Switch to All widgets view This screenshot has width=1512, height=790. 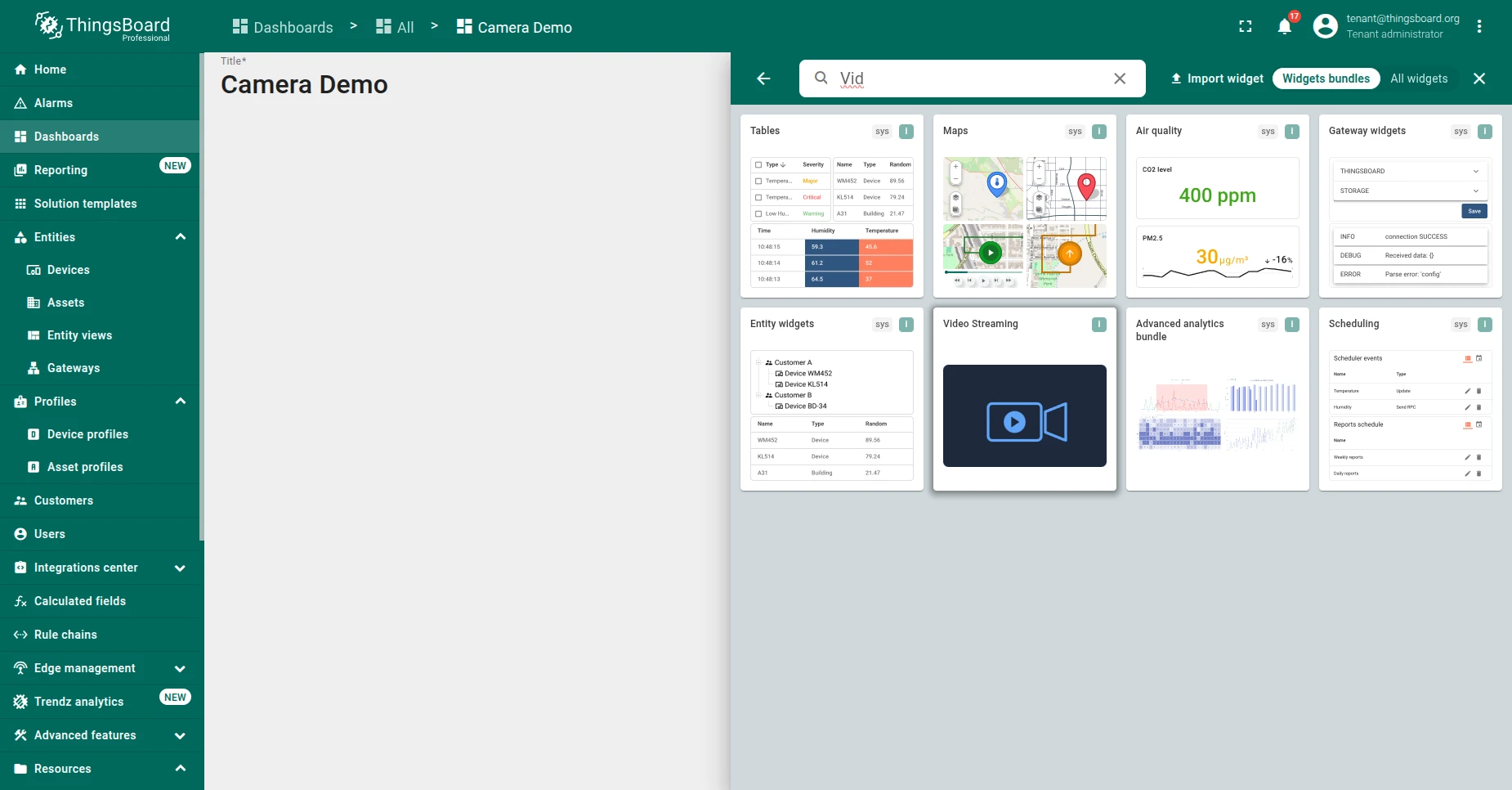click(1419, 79)
